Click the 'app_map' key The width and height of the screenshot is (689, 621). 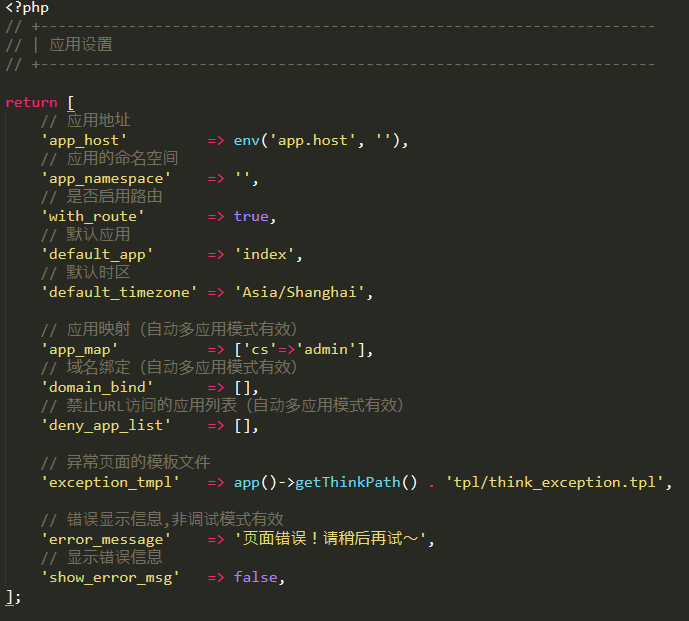pos(79,350)
